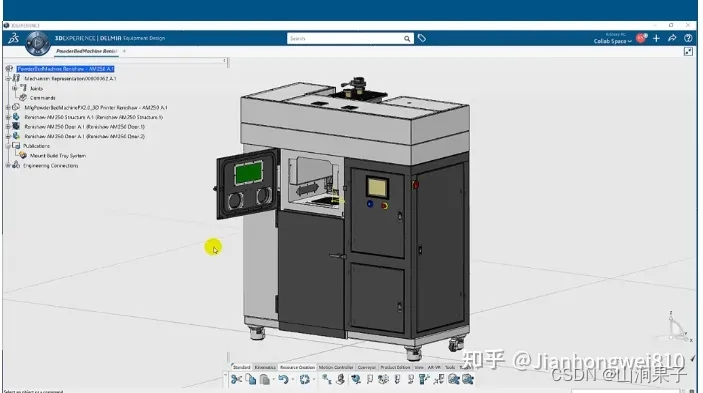
Task: Click the search magnifier icon
Action: pyautogui.click(x=407, y=39)
